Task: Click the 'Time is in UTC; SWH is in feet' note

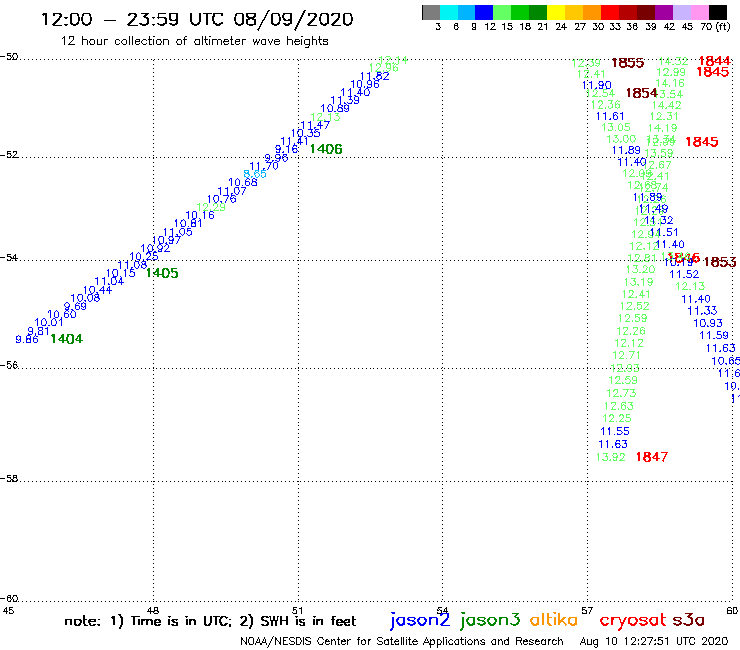Action: (210, 621)
